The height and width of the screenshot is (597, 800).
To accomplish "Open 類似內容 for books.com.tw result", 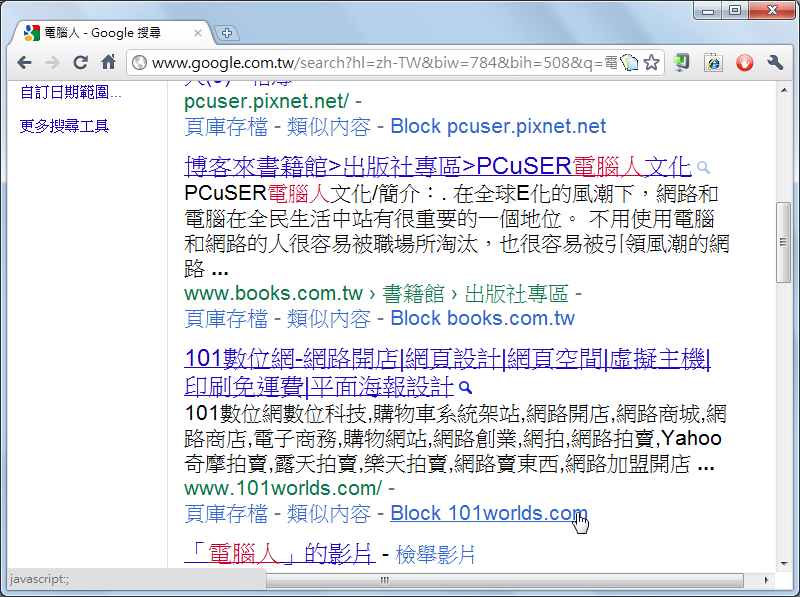I will [329, 319].
